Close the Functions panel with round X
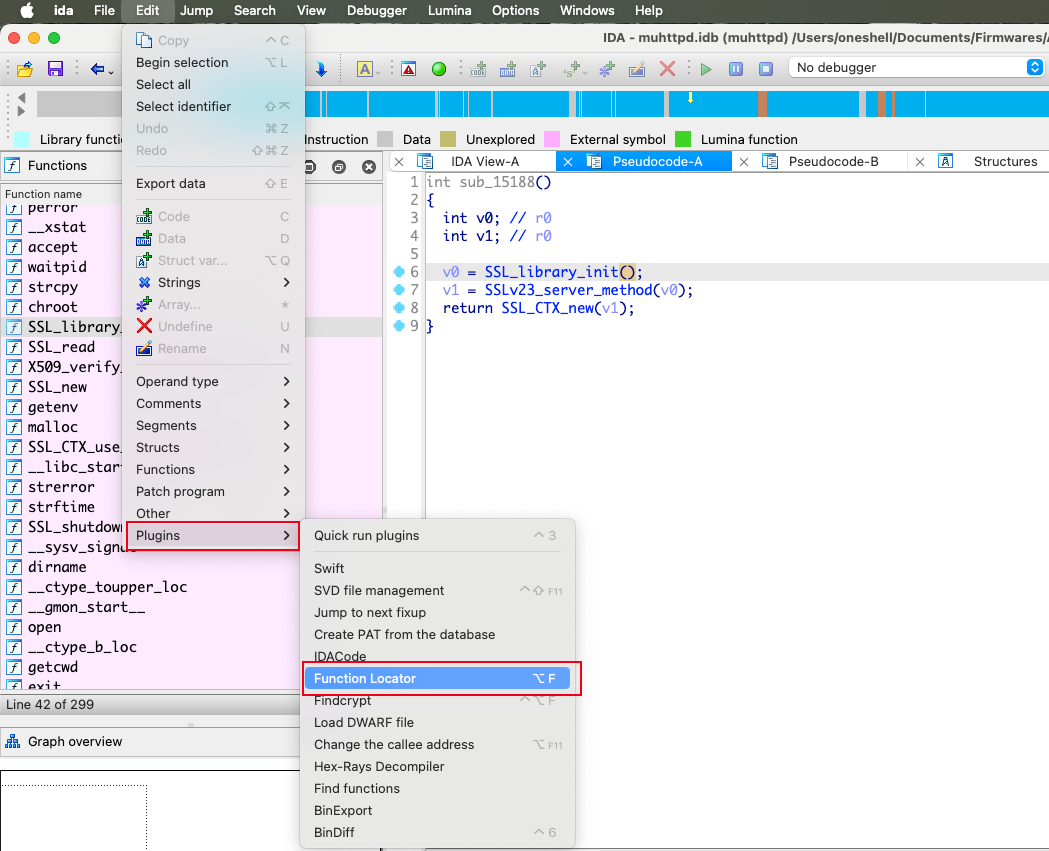This screenshot has height=851, width=1049. click(x=369, y=167)
